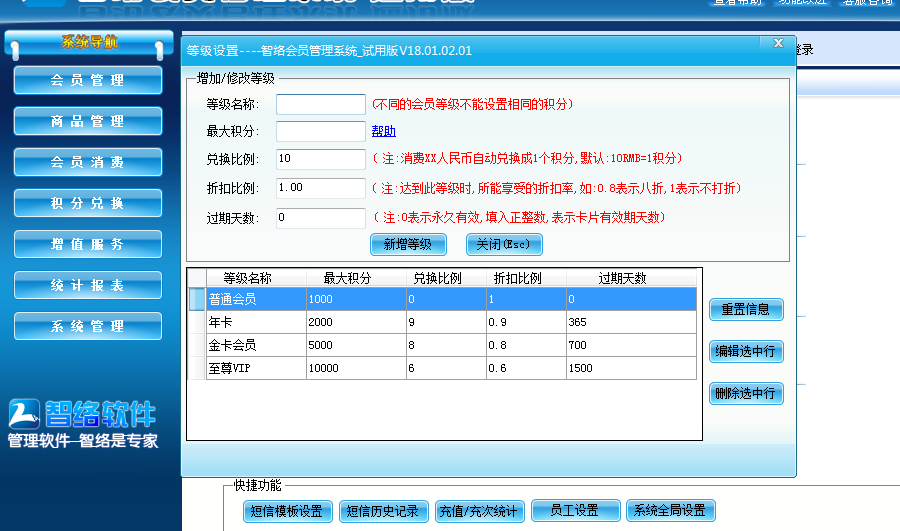Open 会员消费 in the navigation sidebar

click(88, 162)
